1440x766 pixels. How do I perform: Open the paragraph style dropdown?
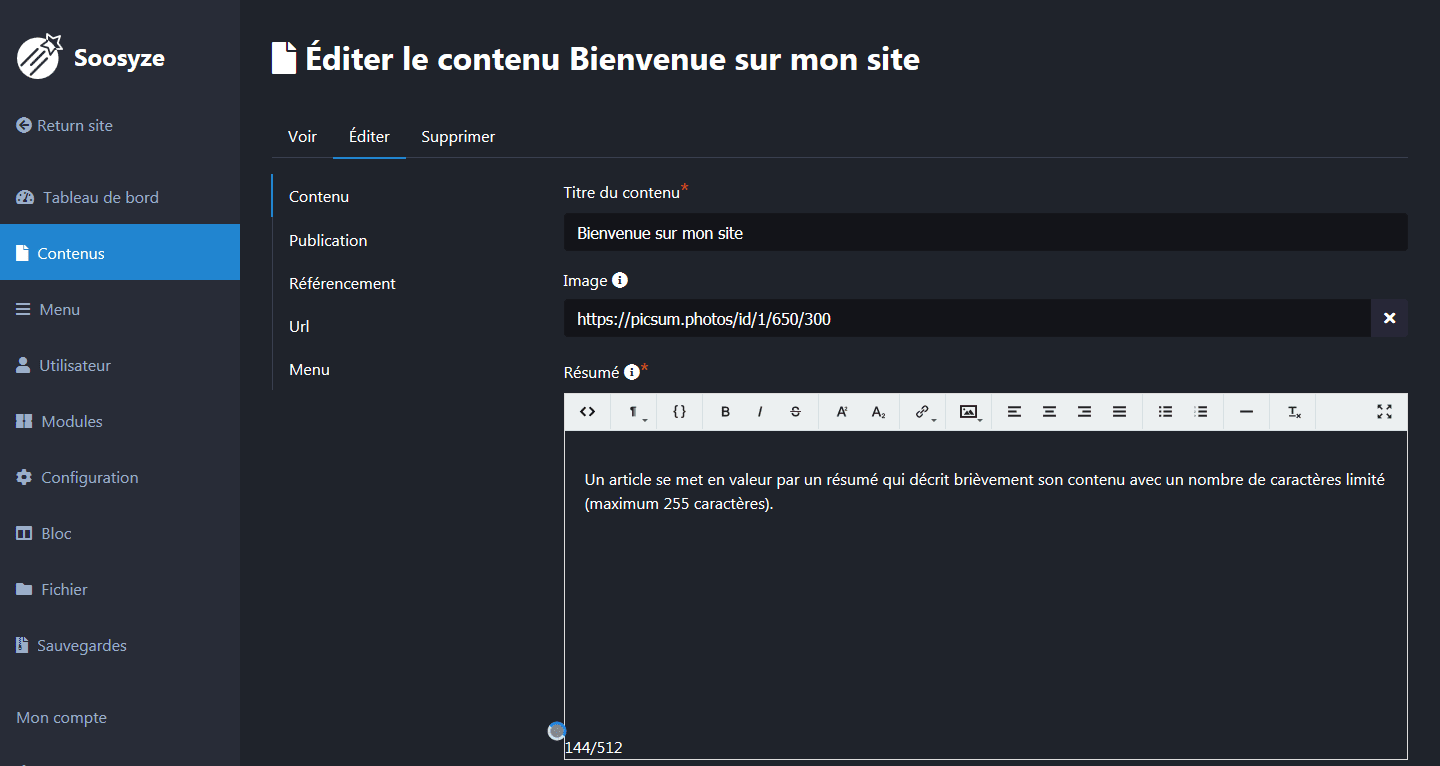coord(635,412)
